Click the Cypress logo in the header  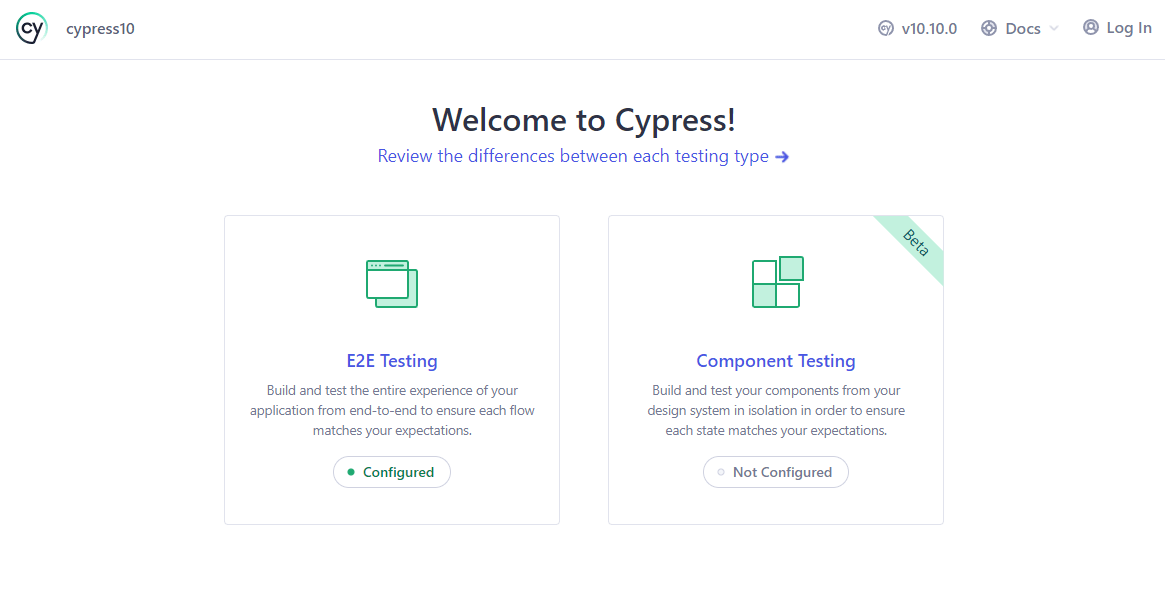coord(31,28)
